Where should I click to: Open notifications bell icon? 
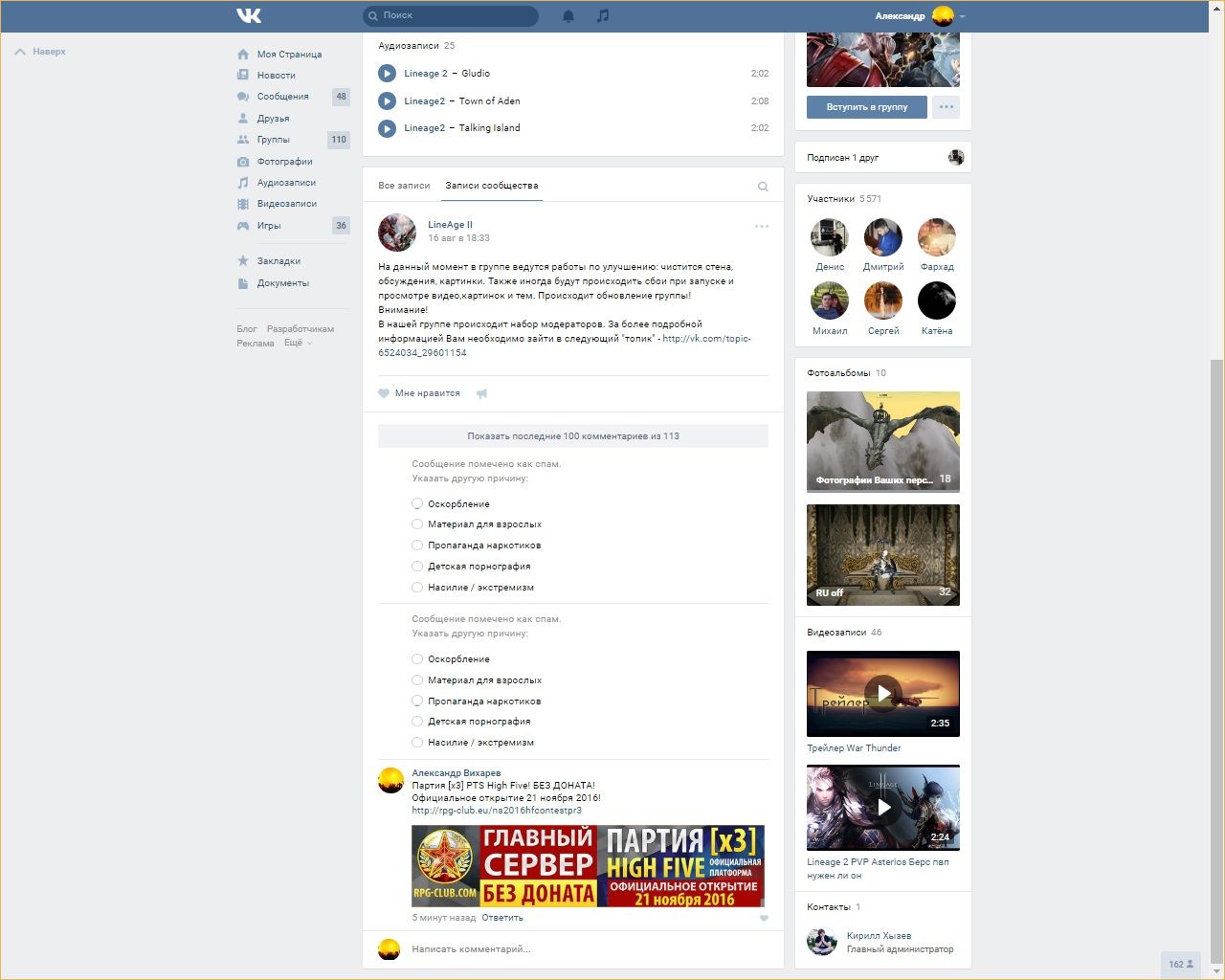coord(568,16)
